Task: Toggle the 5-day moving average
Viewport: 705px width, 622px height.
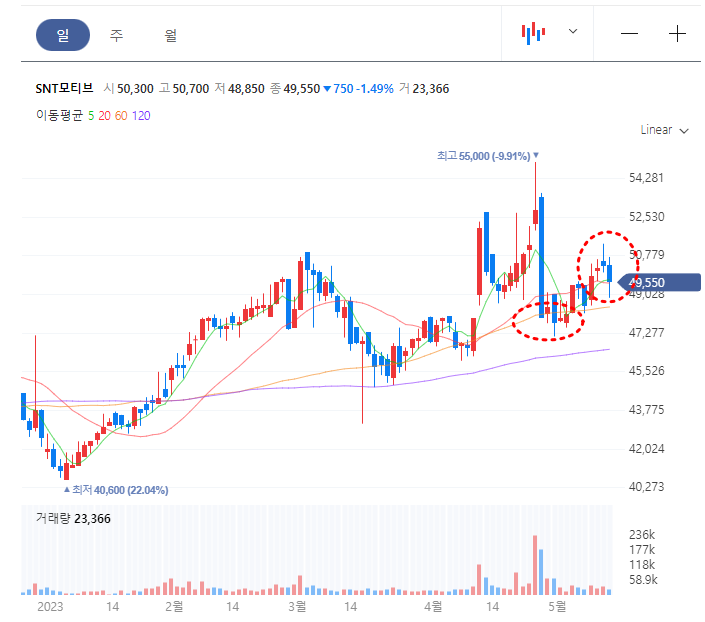Action: pyautogui.click(x=91, y=116)
